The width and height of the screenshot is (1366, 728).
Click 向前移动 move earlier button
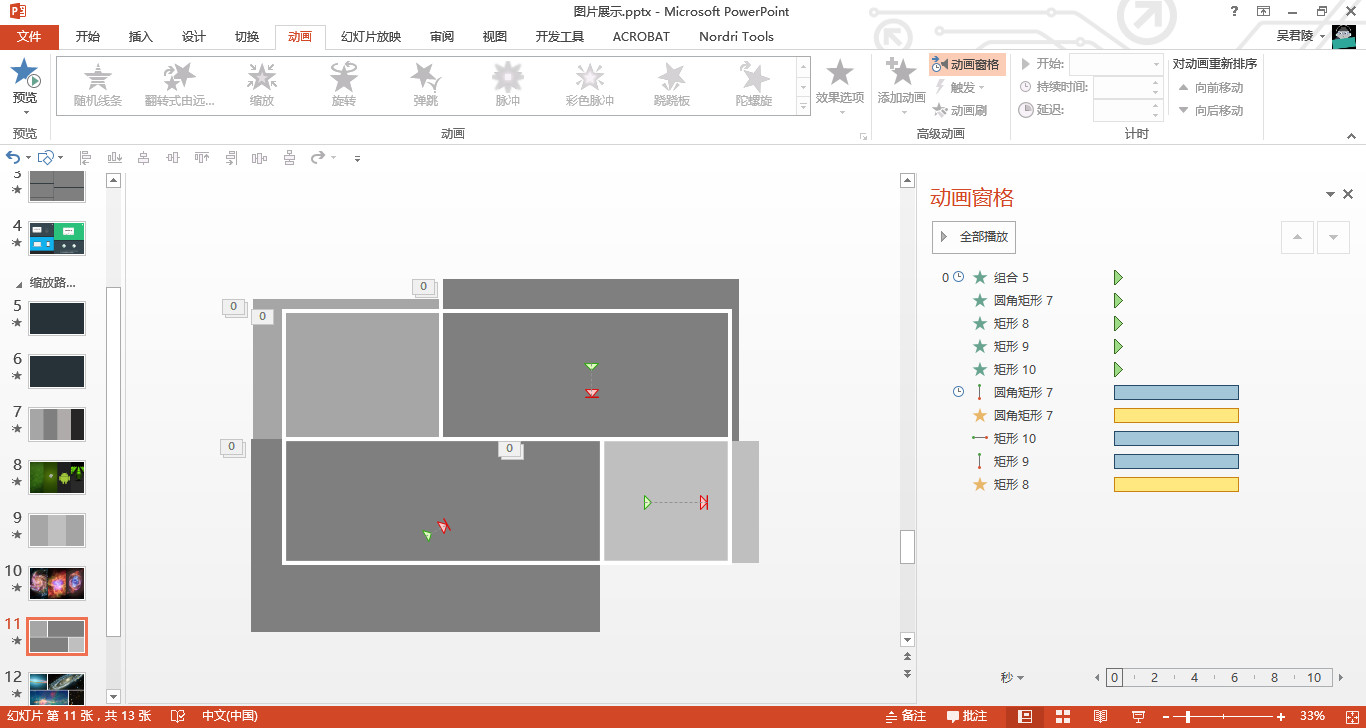[x=1210, y=88]
